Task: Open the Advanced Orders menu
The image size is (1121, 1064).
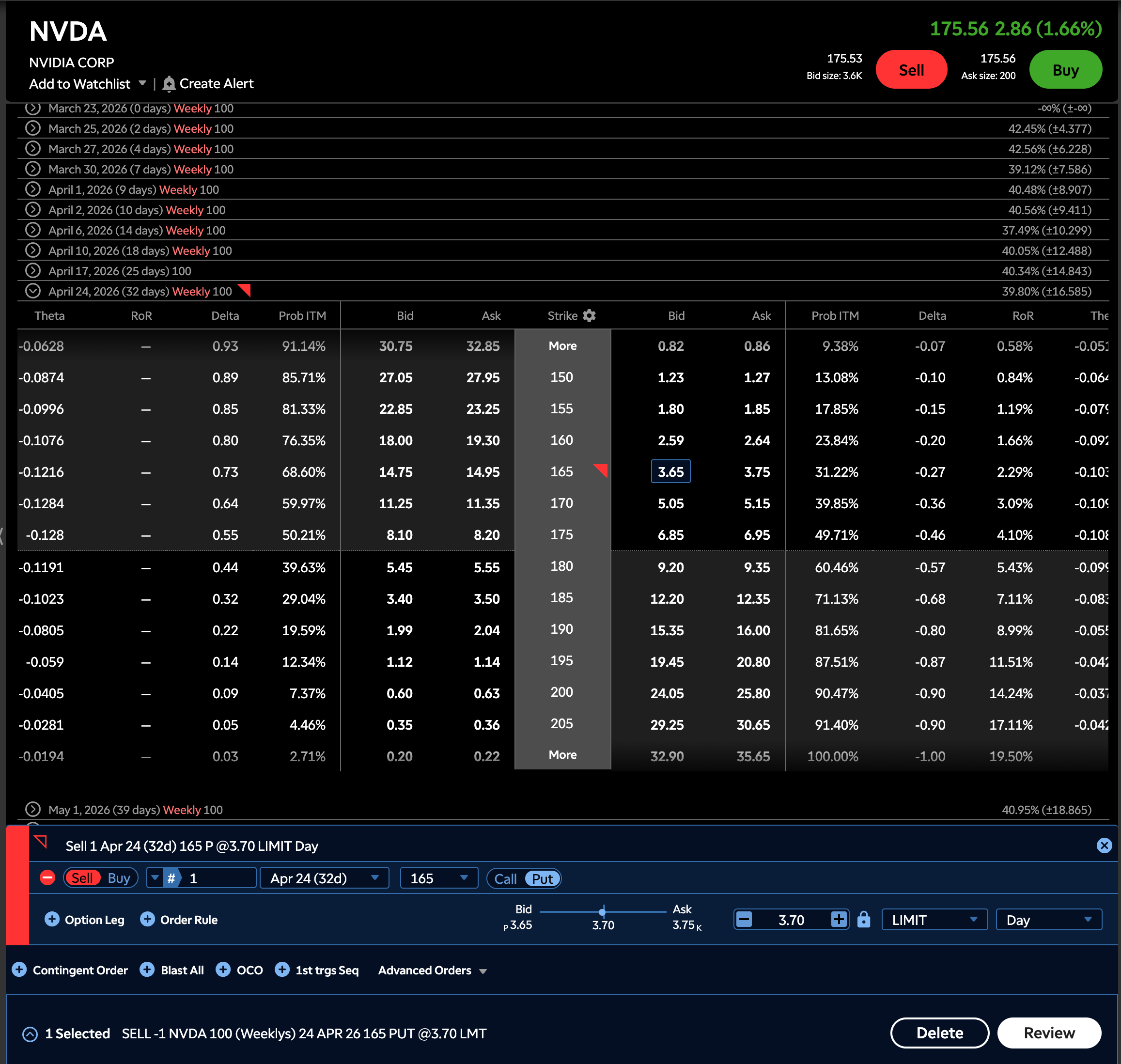Action: click(432, 970)
